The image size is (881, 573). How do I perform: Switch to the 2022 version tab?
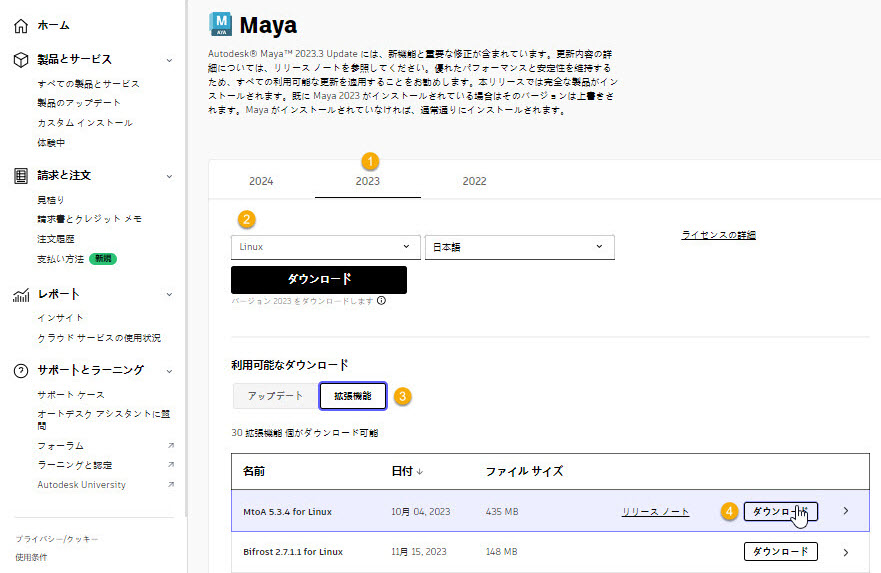click(x=474, y=181)
